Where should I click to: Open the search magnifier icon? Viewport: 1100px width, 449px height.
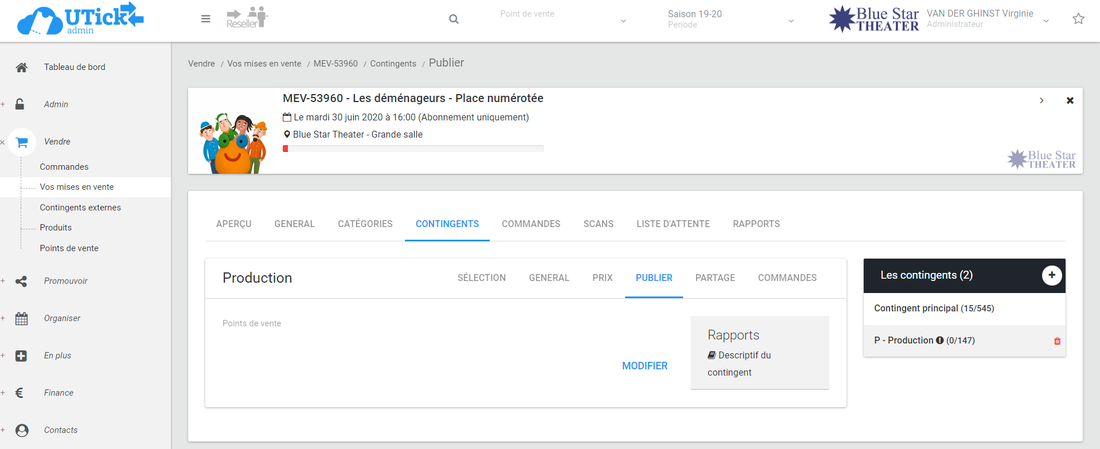454,19
